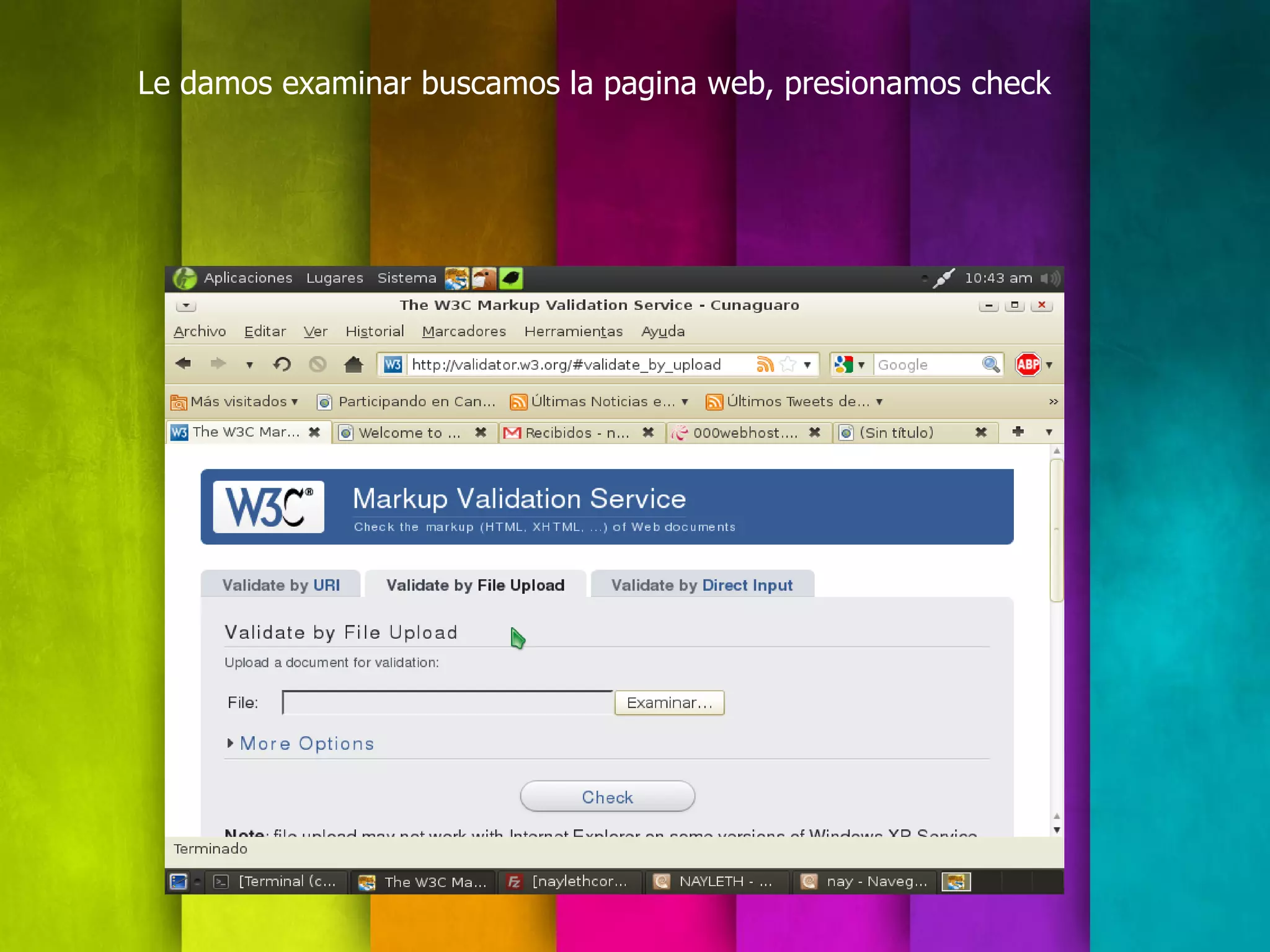This screenshot has width=1270, height=952.
Task: Click the search magnifier icon
Action: [991, 364]
